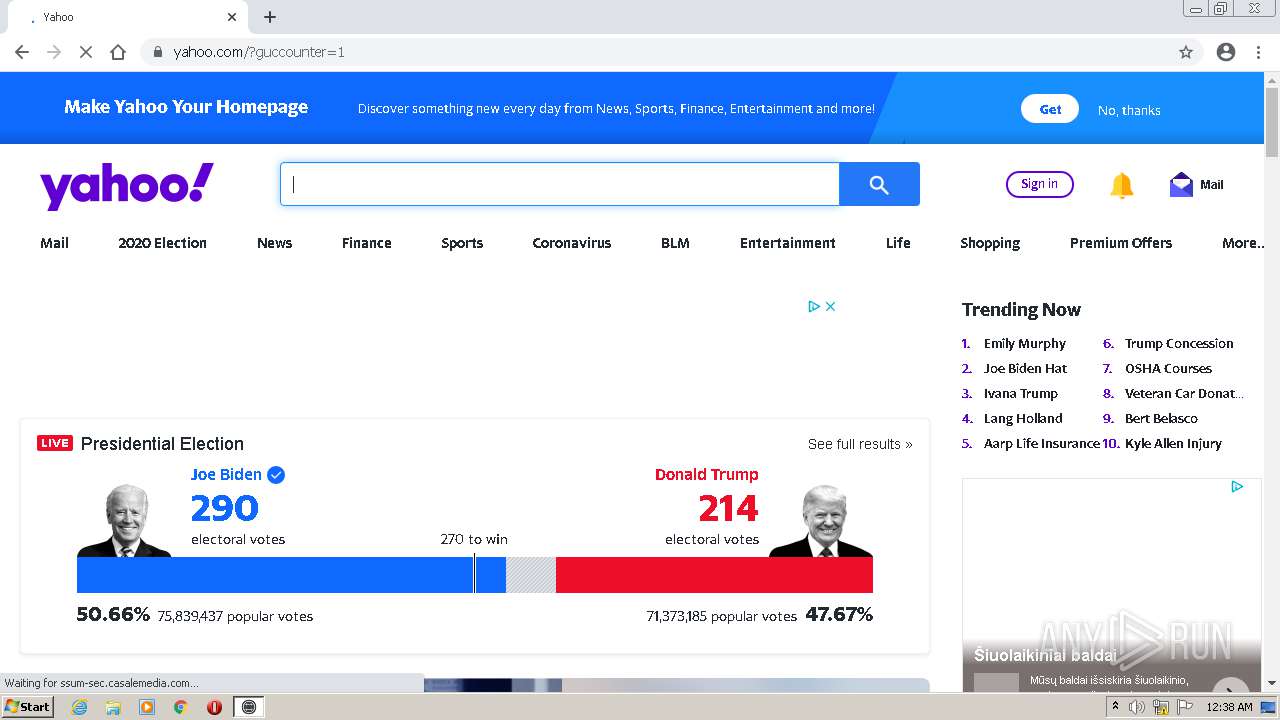Open the media player taskbar icon
The image size is (1280, 720).
[x=147, y=707]
